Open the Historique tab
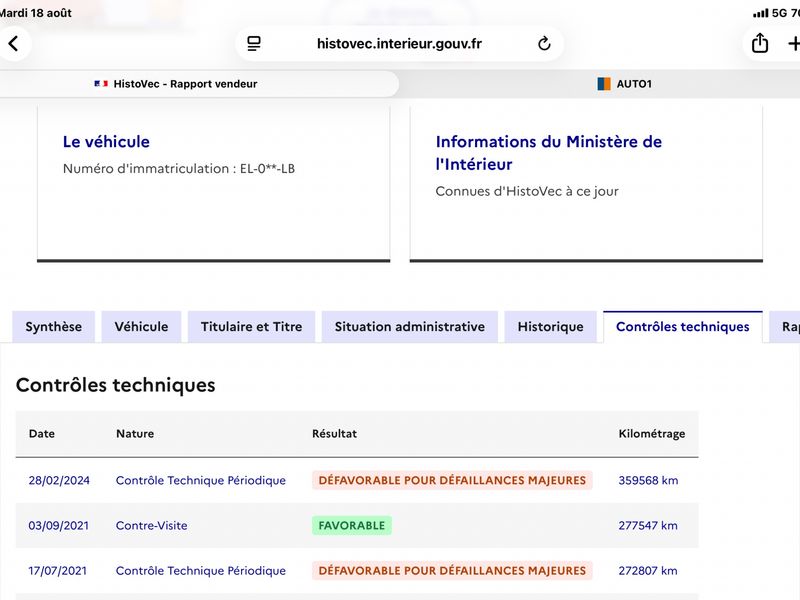 click(551, 327)
